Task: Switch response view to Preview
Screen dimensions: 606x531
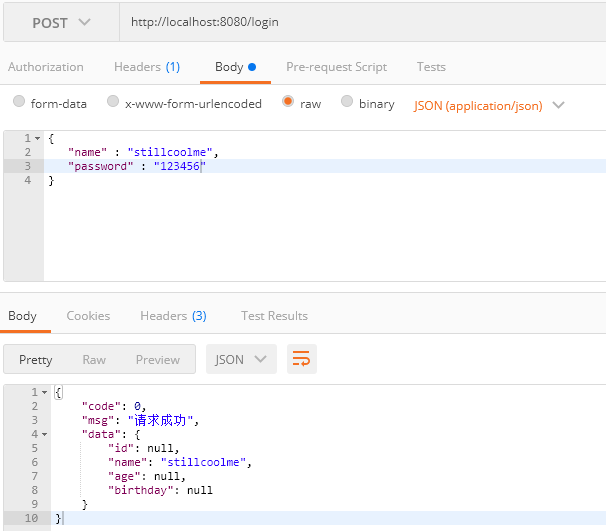Action: pos(157,360)
